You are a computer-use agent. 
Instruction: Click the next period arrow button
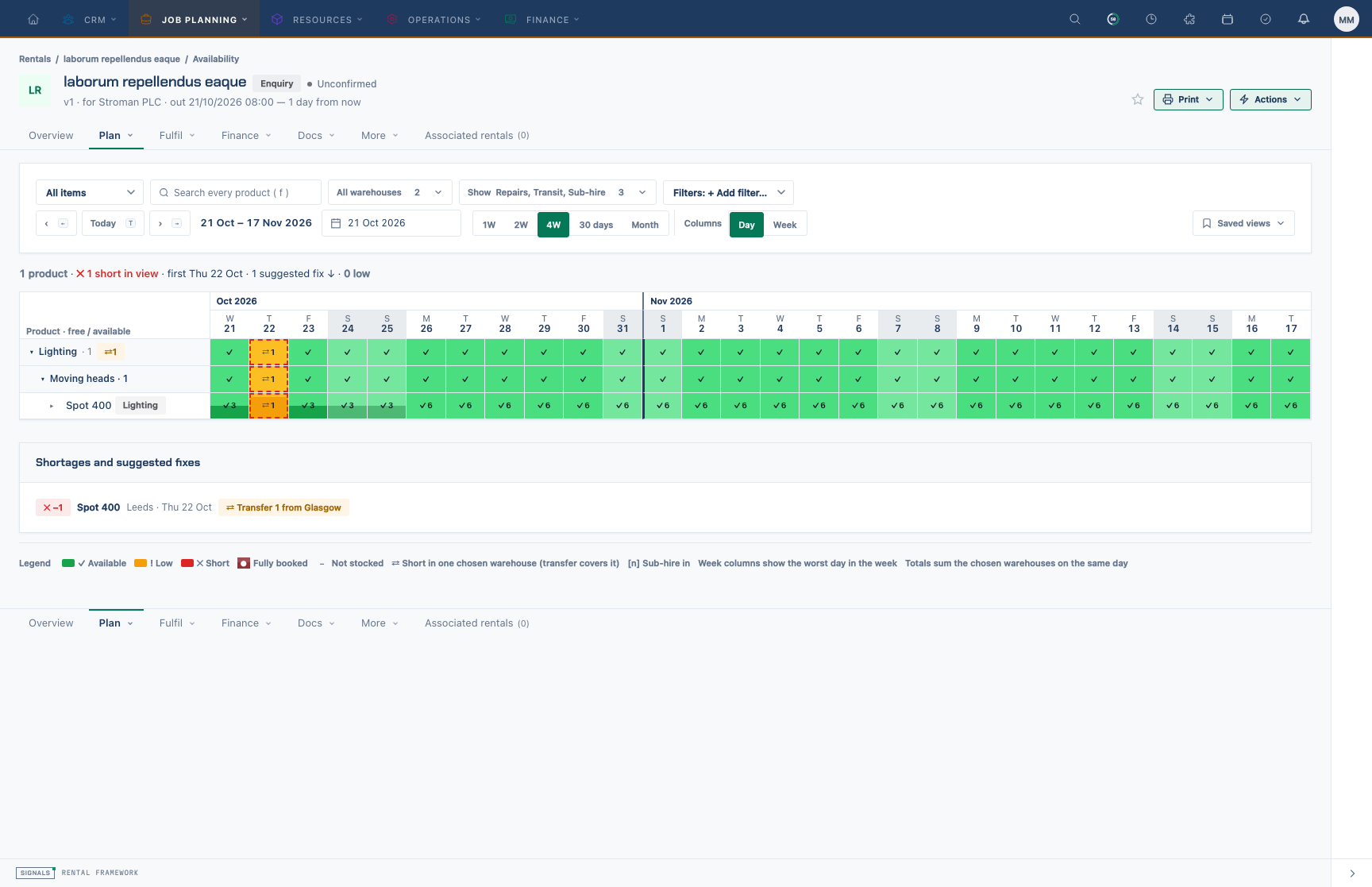pyautogui.click(x=168, y=224)
